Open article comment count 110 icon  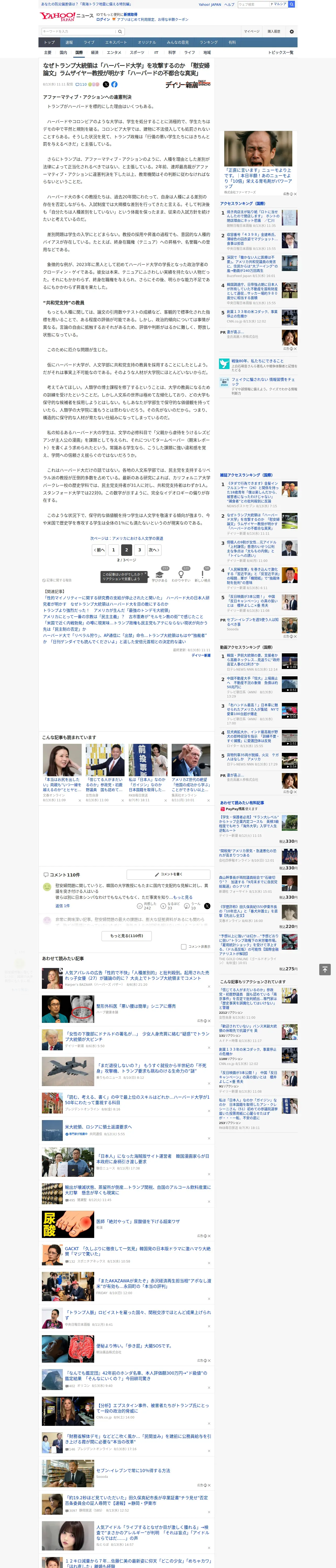(81, 85)
